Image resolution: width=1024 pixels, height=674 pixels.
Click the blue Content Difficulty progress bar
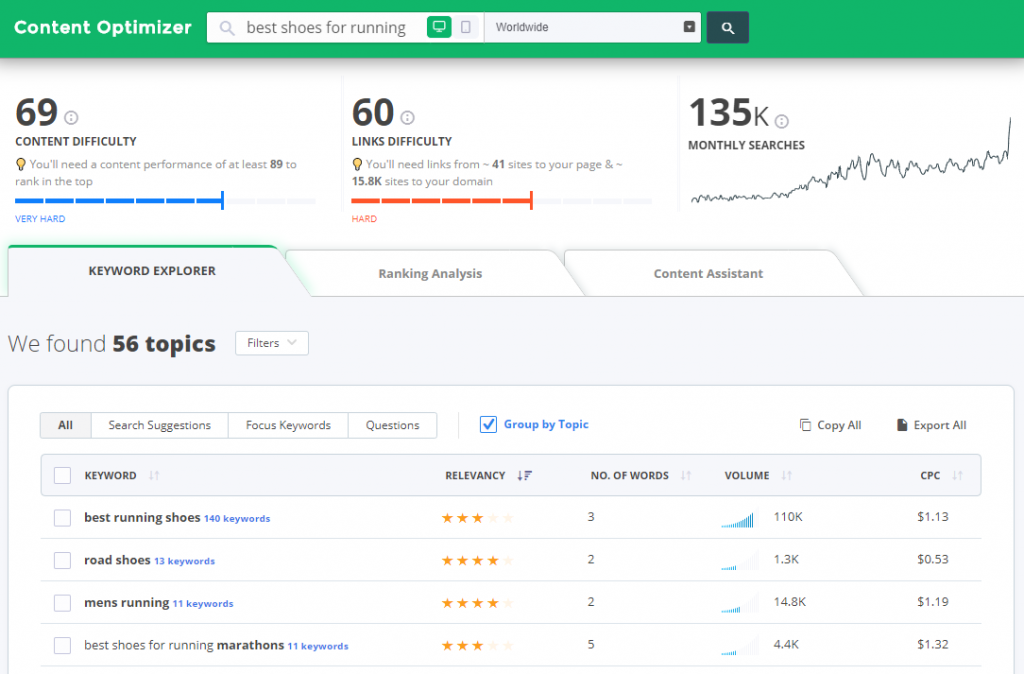coord(165,201)
